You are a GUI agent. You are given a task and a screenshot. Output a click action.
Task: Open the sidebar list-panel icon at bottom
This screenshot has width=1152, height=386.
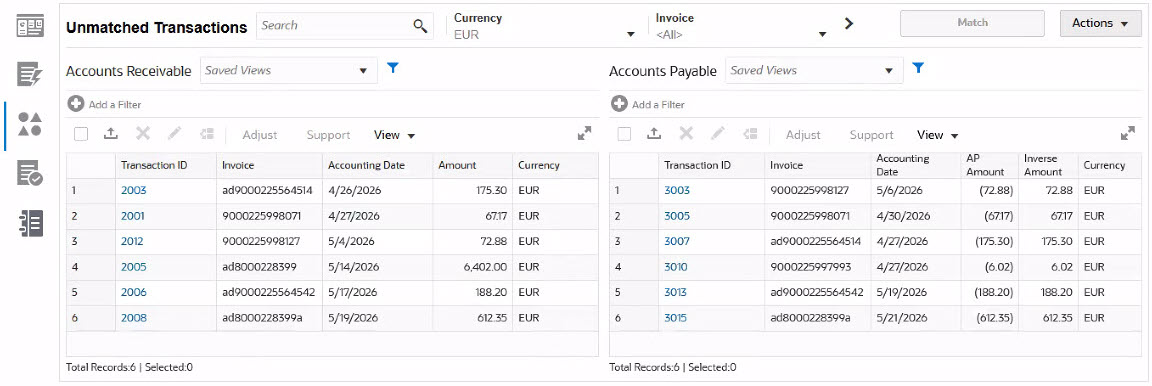click(x=30, y=223)
